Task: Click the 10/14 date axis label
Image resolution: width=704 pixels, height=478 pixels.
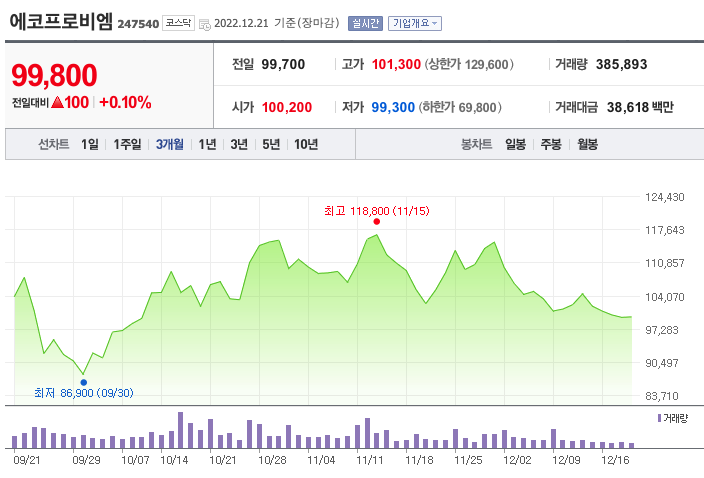Action: (x=174, y=460)
